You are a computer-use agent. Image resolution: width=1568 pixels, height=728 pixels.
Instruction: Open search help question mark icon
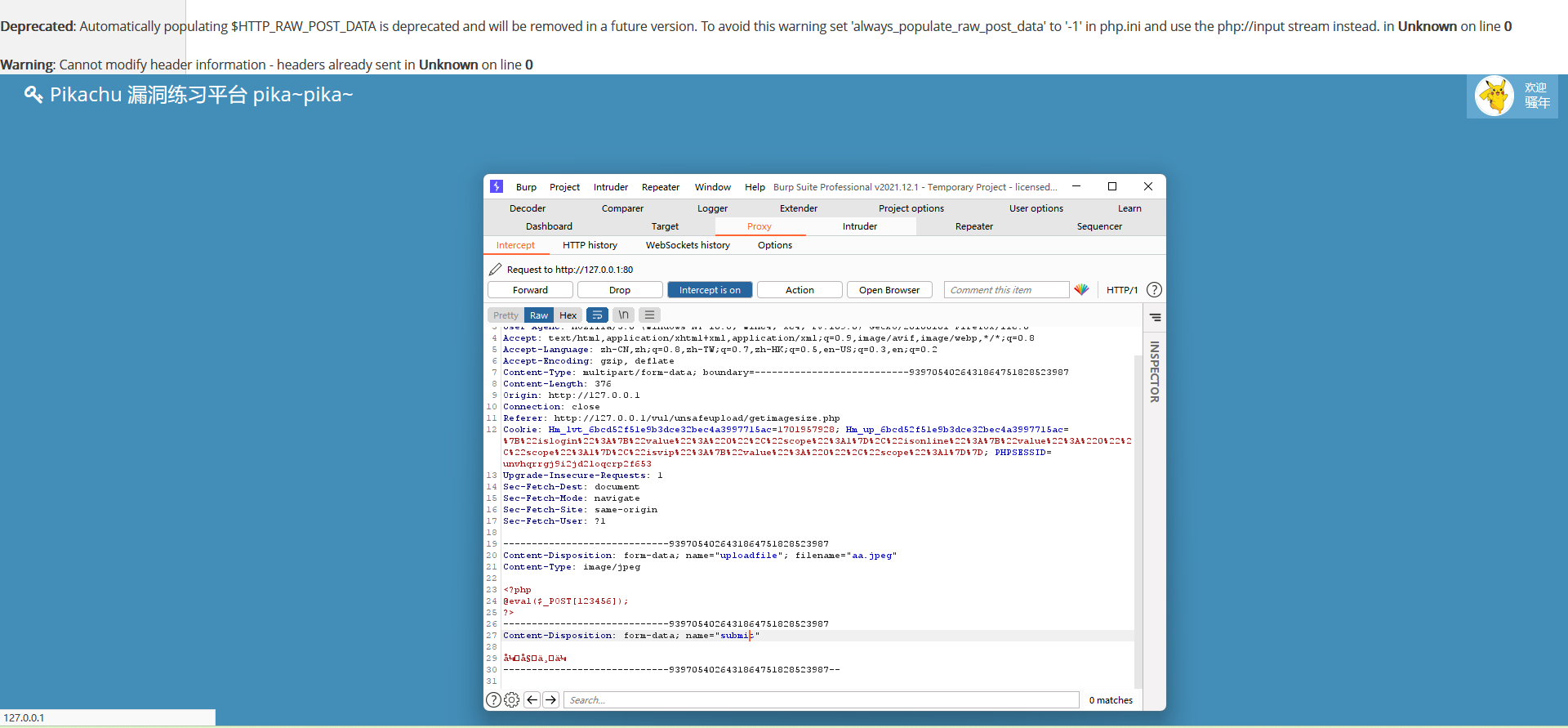[x=493, y=699]
